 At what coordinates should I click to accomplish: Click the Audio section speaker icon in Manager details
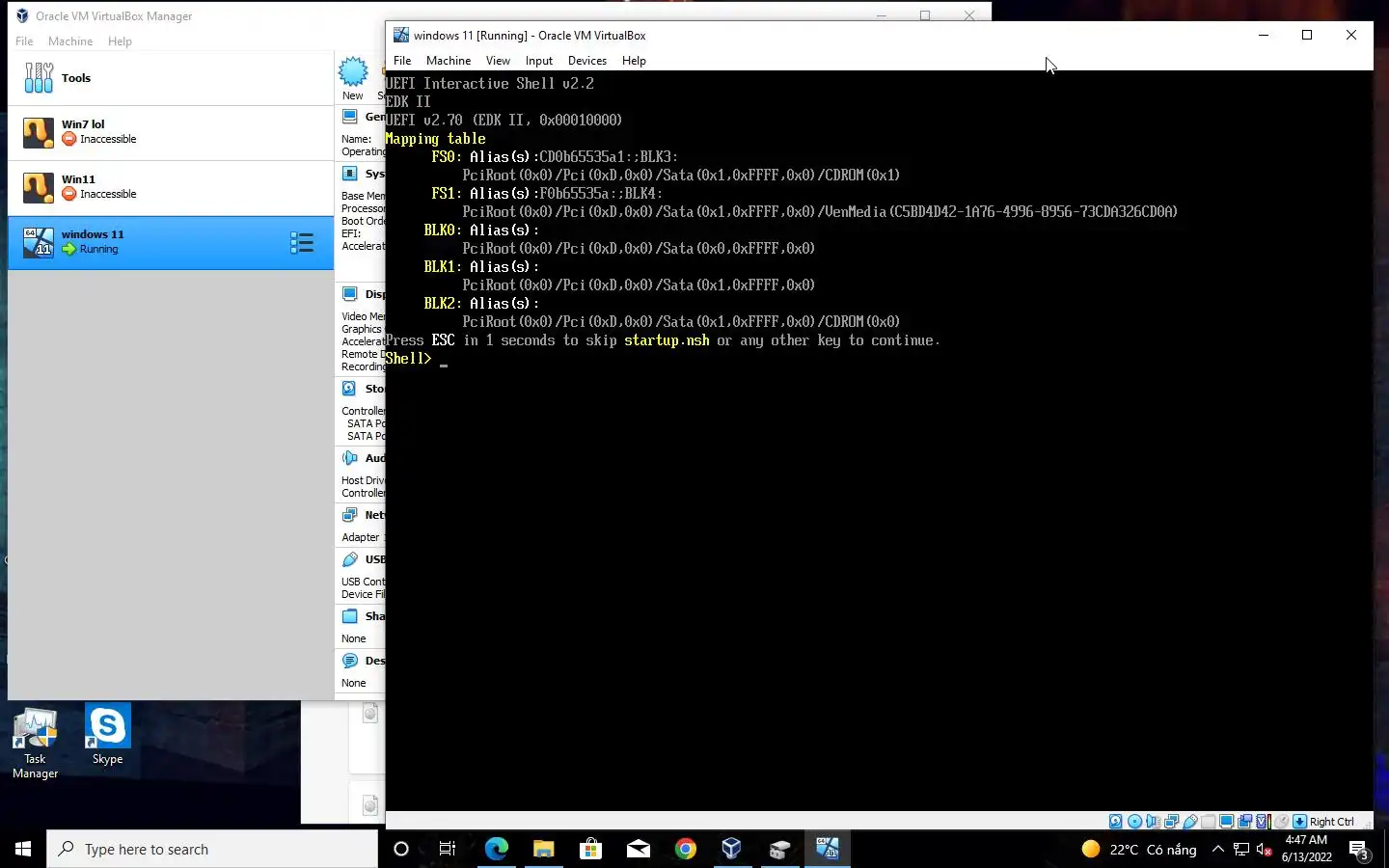(x=349, y=458)
